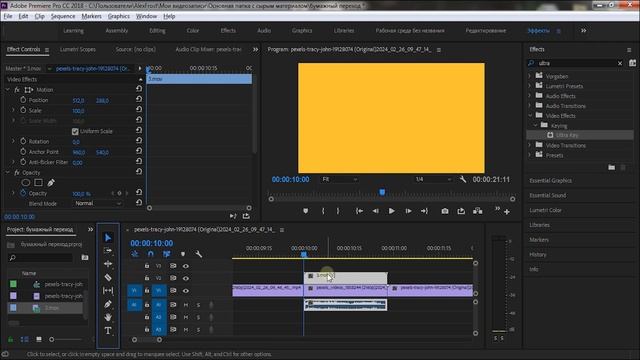
Task: Create new bin in Project panel
Action: [x=84, y=258]
